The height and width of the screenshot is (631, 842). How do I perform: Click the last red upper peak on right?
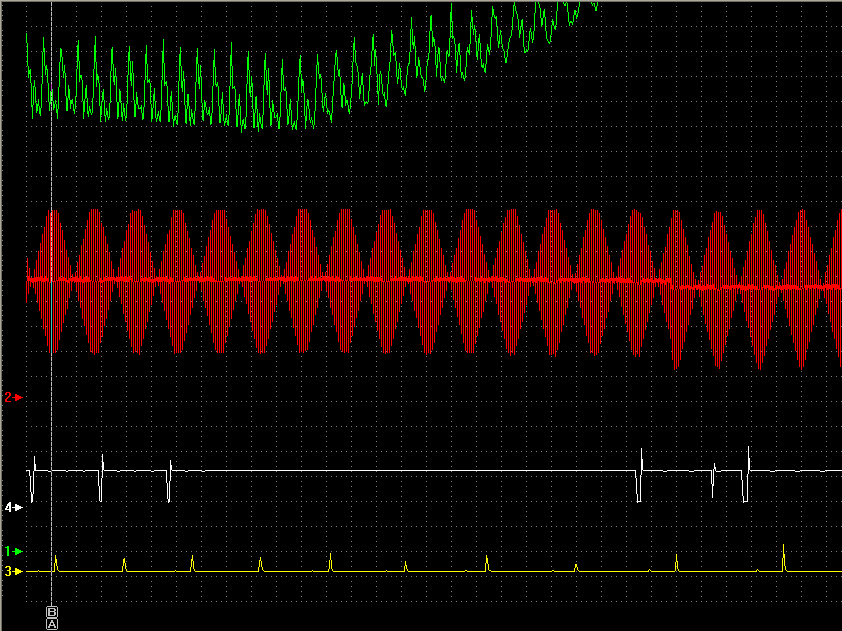(801, 212)
